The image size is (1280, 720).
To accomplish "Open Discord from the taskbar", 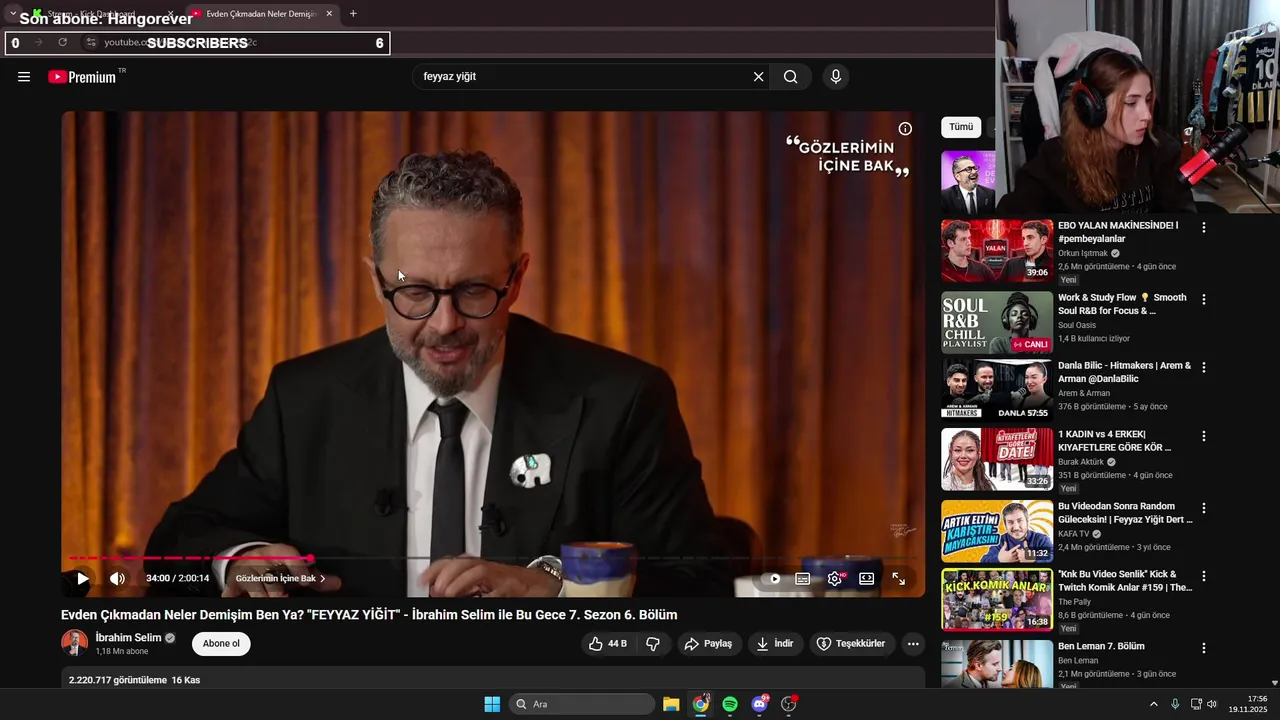I will click(x=760, y=704).
